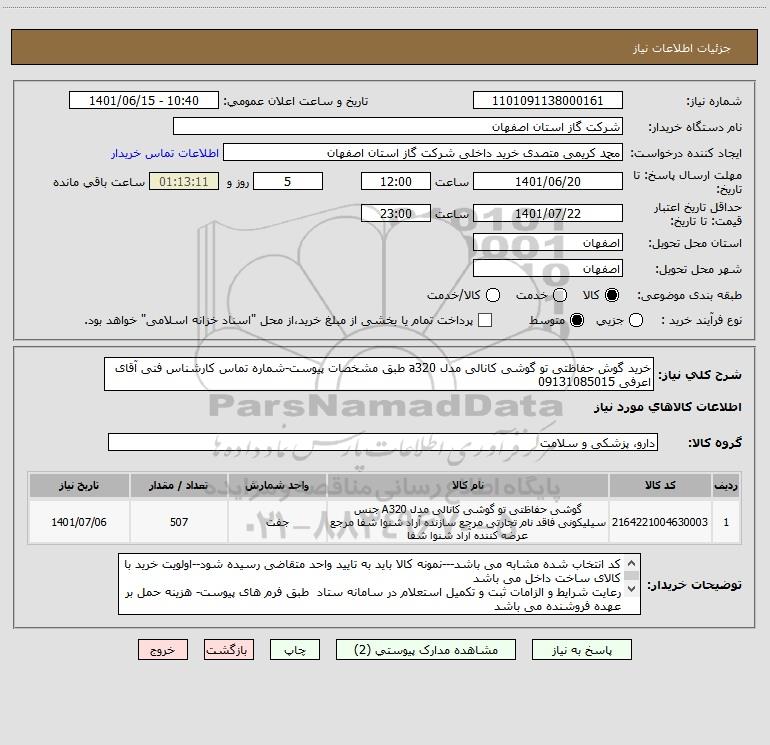The height and width of the screenshot is (745, 770).
Task: Click the need date cell 1401/07/06
Action: [x=79, y=522]
